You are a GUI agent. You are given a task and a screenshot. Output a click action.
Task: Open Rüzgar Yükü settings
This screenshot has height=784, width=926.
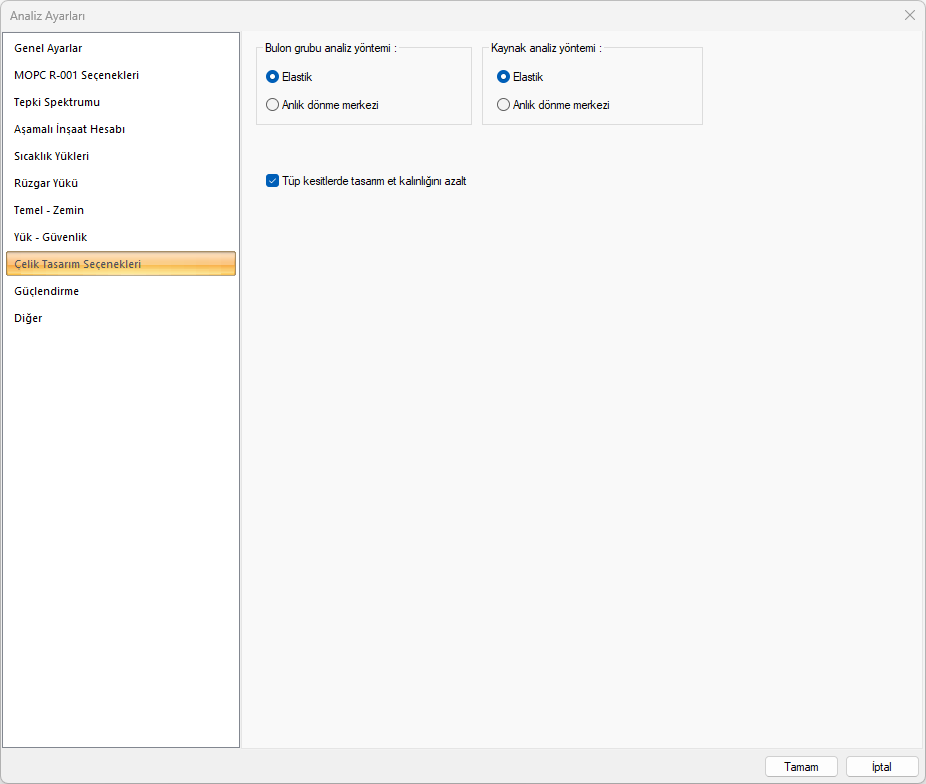click(46, 183)
